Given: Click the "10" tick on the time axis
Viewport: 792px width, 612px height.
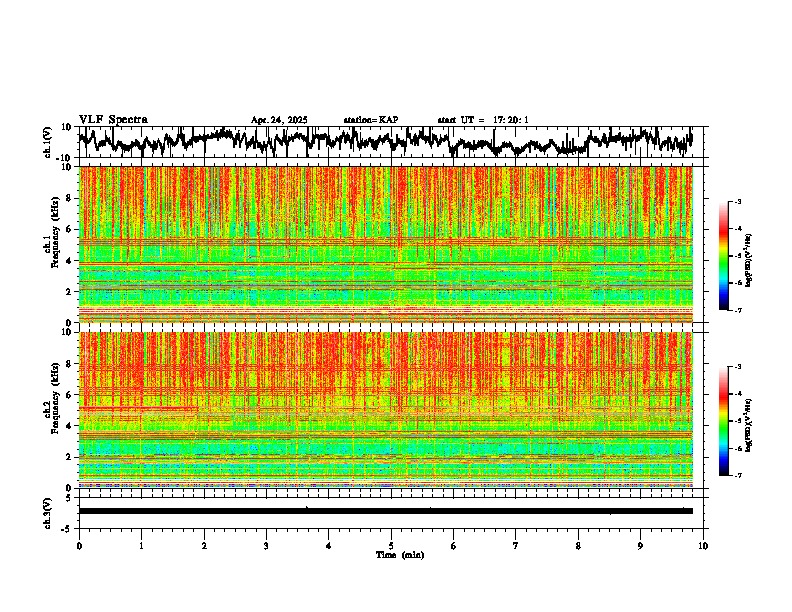Looking at the screenshot, I should (703, 546).
